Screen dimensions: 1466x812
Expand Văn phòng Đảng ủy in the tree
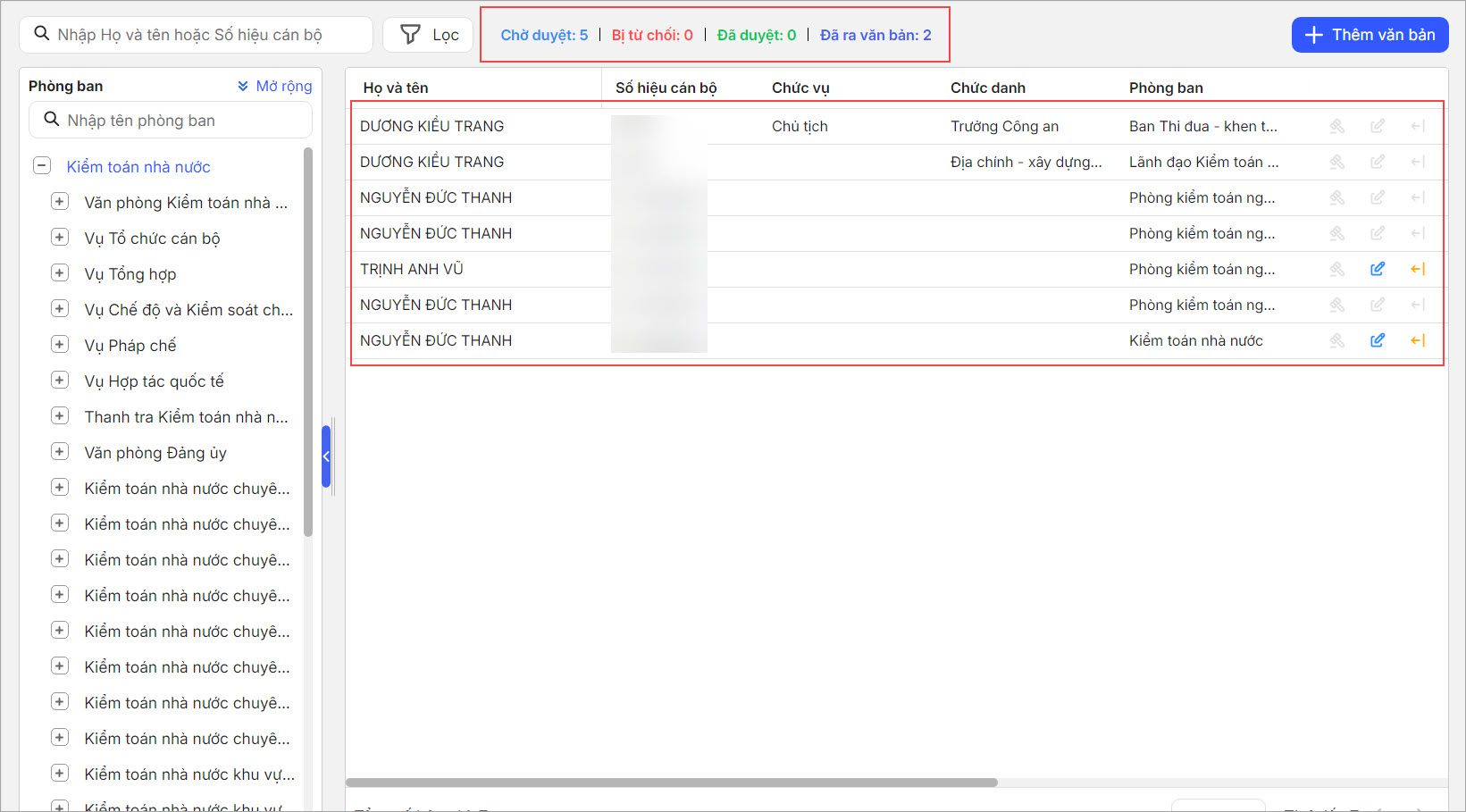(60, 452)
